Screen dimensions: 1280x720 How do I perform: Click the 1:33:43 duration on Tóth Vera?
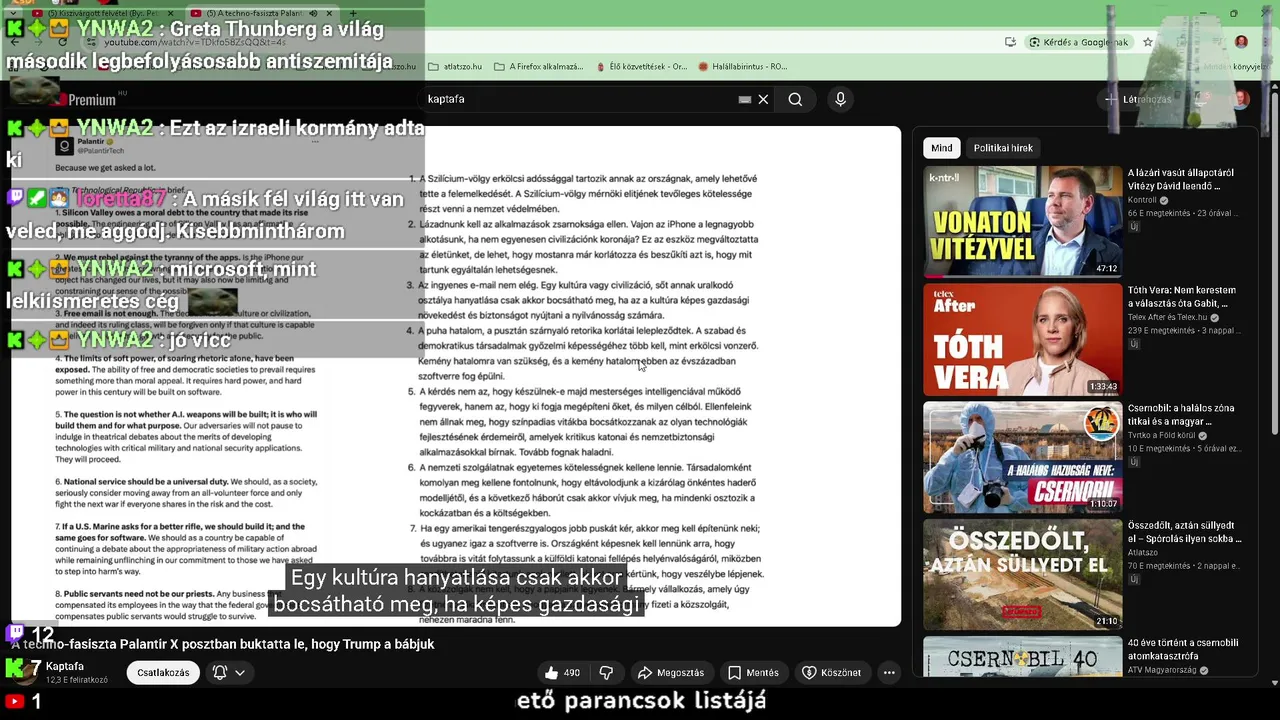click(1103, 386)
